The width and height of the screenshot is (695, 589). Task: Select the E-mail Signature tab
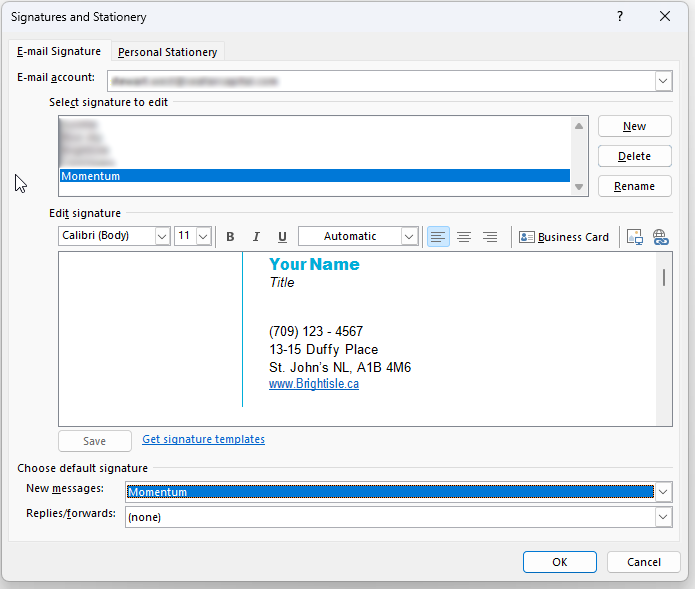(x=59, y=51)
